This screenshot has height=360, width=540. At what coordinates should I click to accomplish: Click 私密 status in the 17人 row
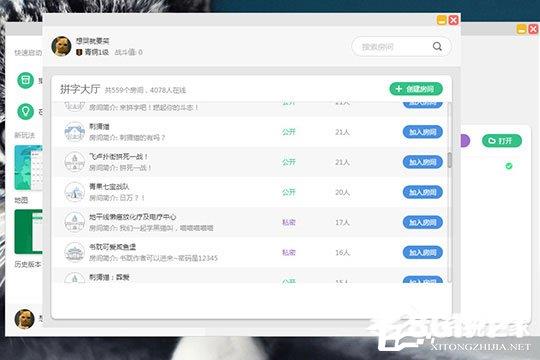[x=289, y=223]
